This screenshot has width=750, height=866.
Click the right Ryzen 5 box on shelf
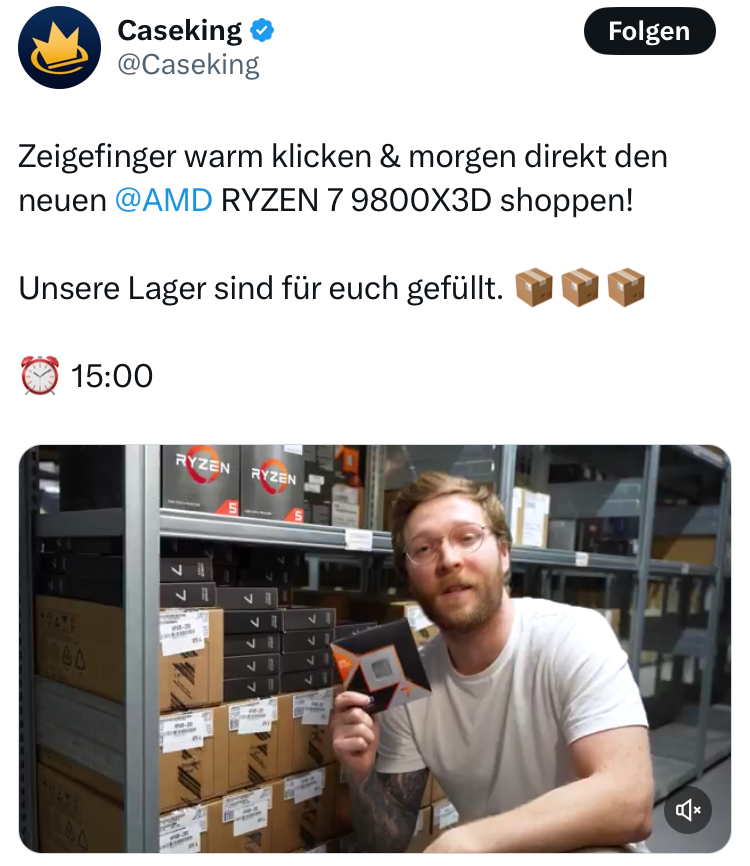(x=272, y=485)
